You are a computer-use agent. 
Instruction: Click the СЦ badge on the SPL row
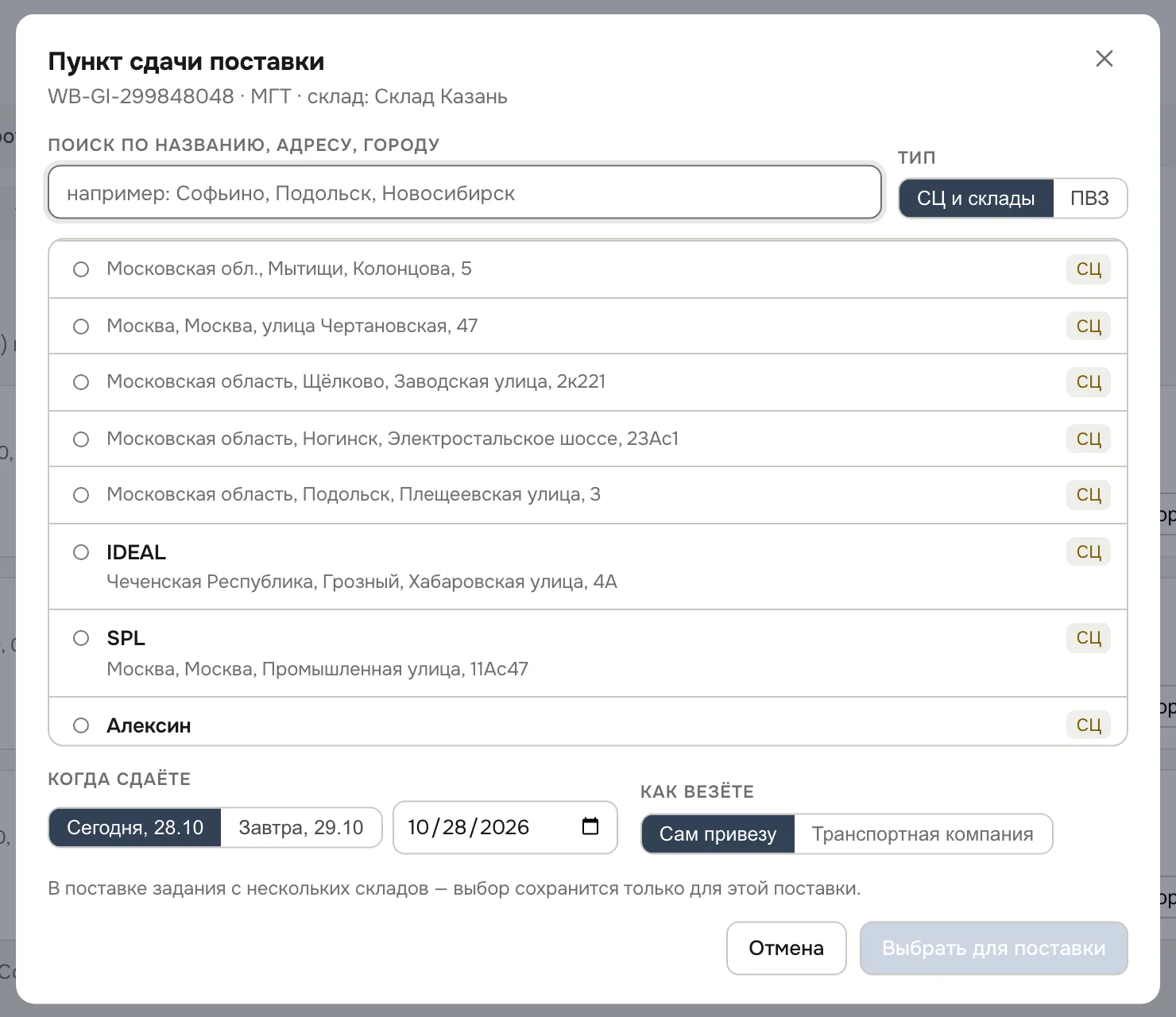coord(1089,638)
